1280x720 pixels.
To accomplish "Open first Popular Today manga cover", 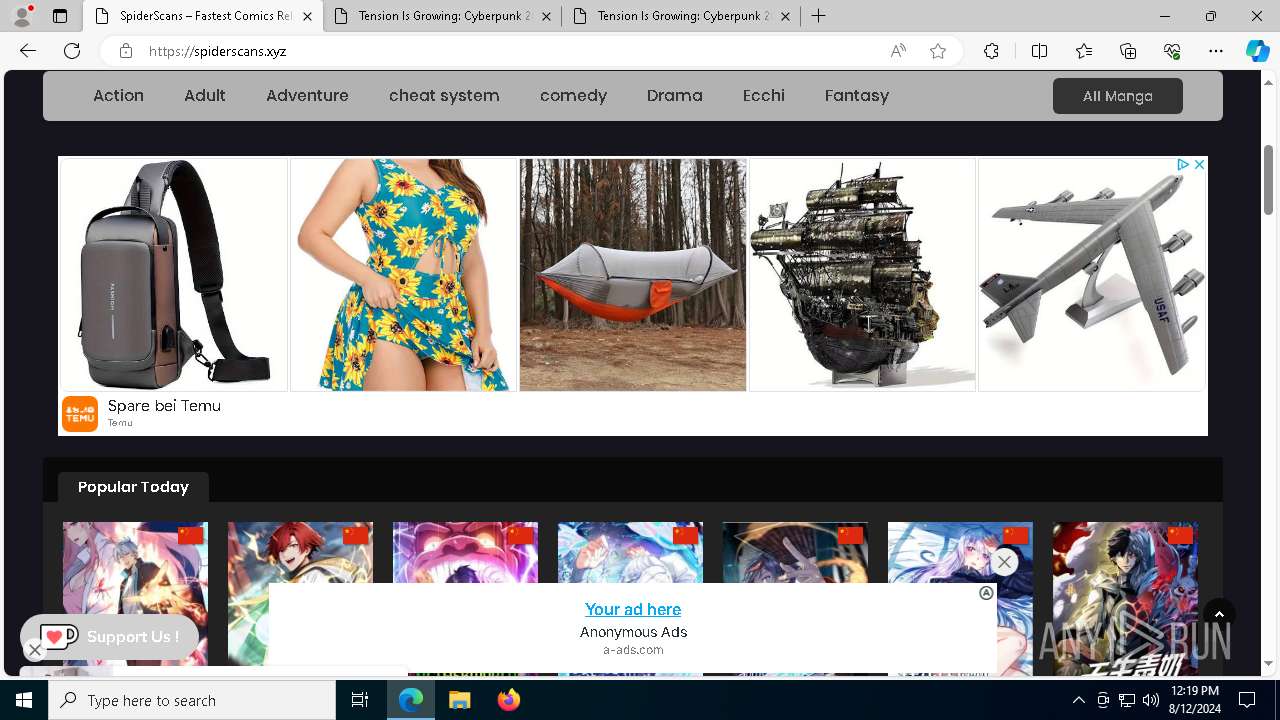I will pos(135,597).
